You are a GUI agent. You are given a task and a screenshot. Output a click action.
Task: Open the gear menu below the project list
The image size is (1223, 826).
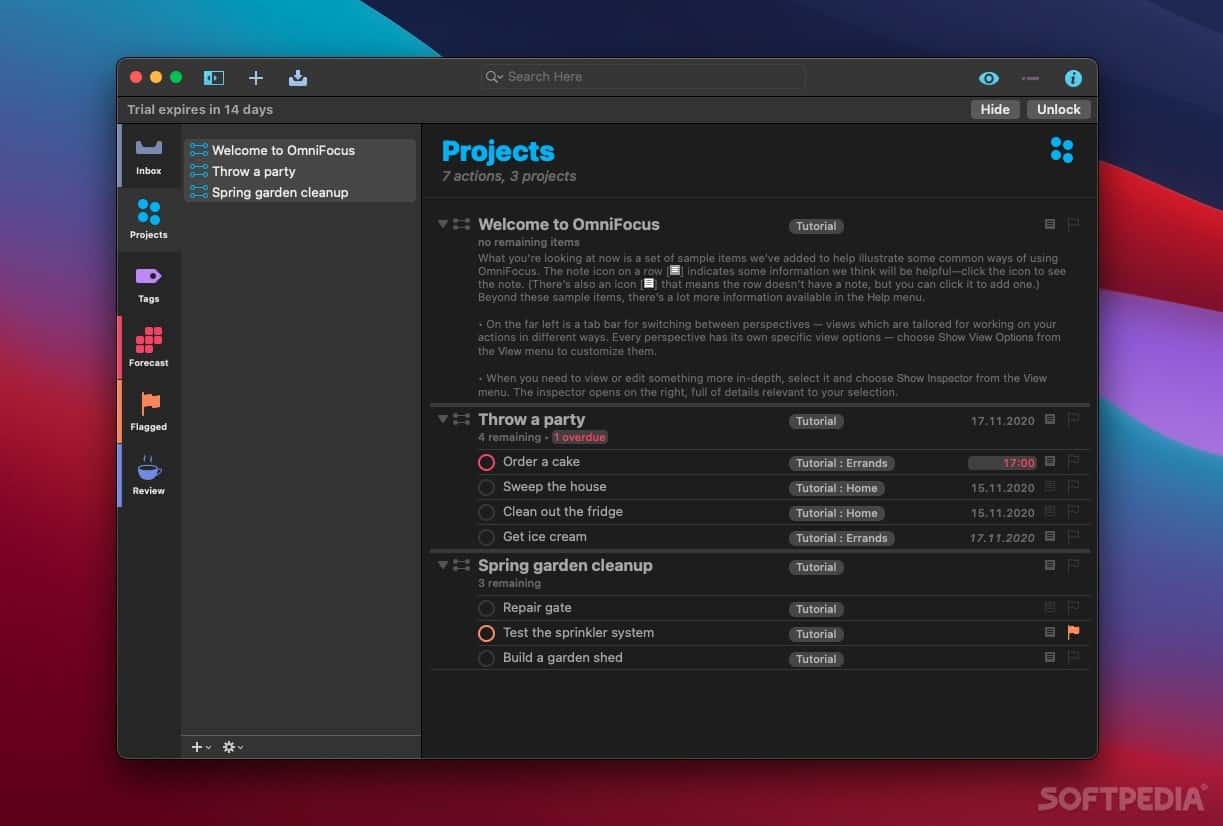click(233, 747)
